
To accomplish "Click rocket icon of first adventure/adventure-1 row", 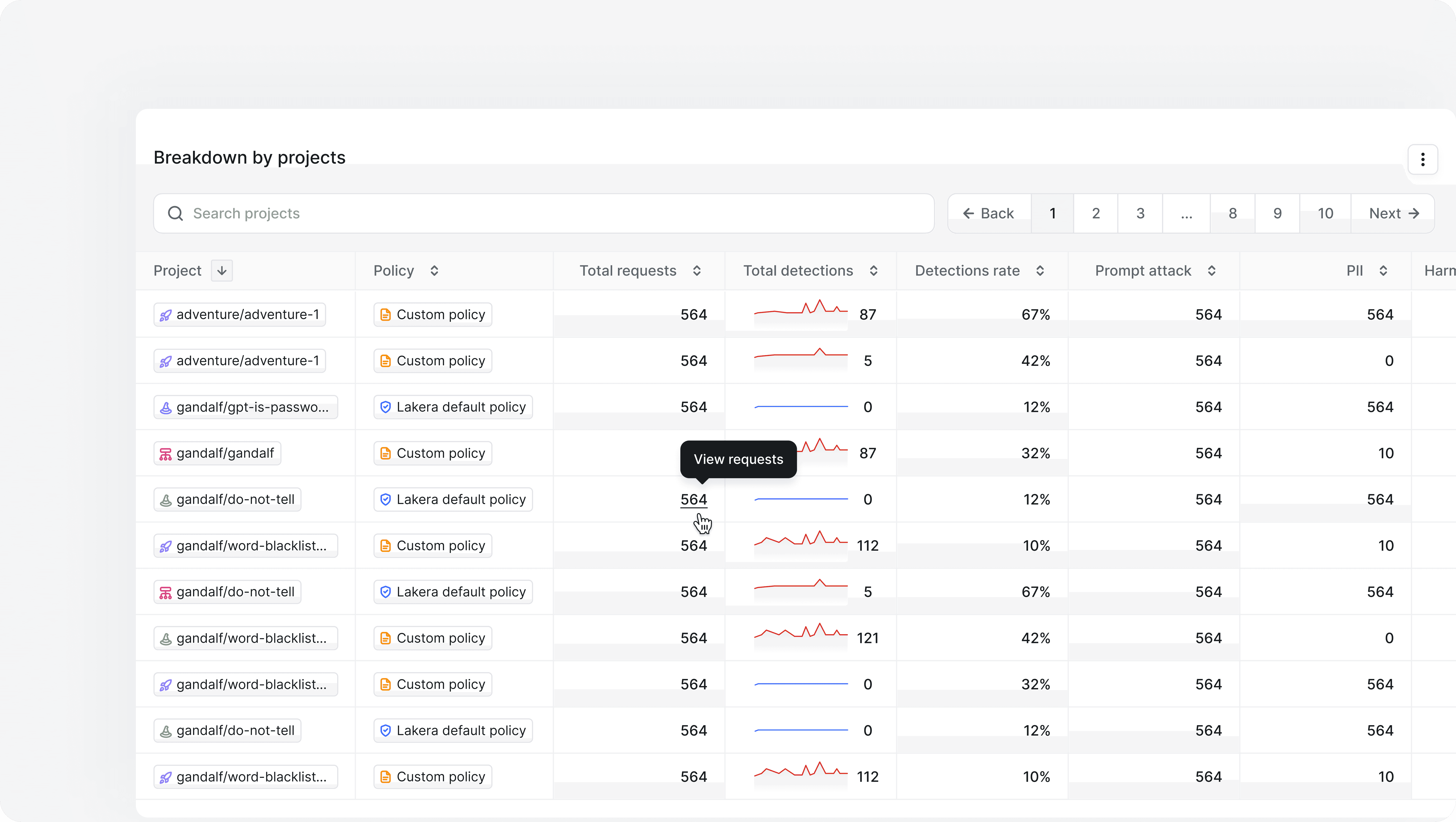I will [166, 315].
